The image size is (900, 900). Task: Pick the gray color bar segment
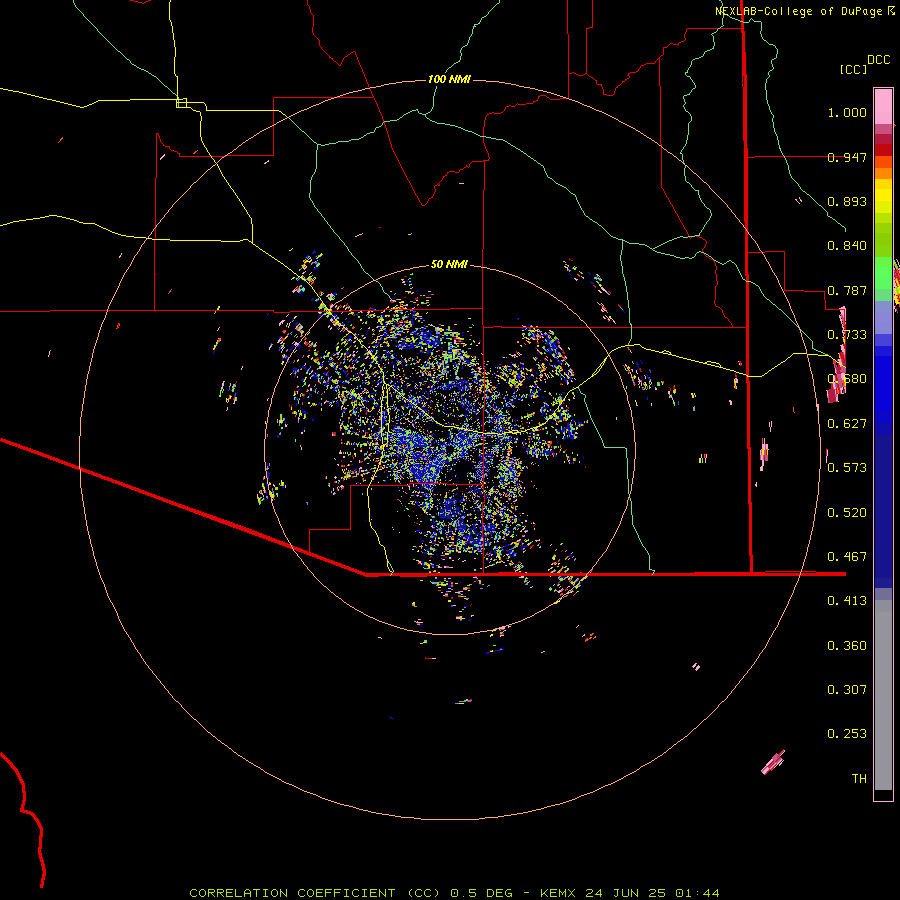coord(883,695)
